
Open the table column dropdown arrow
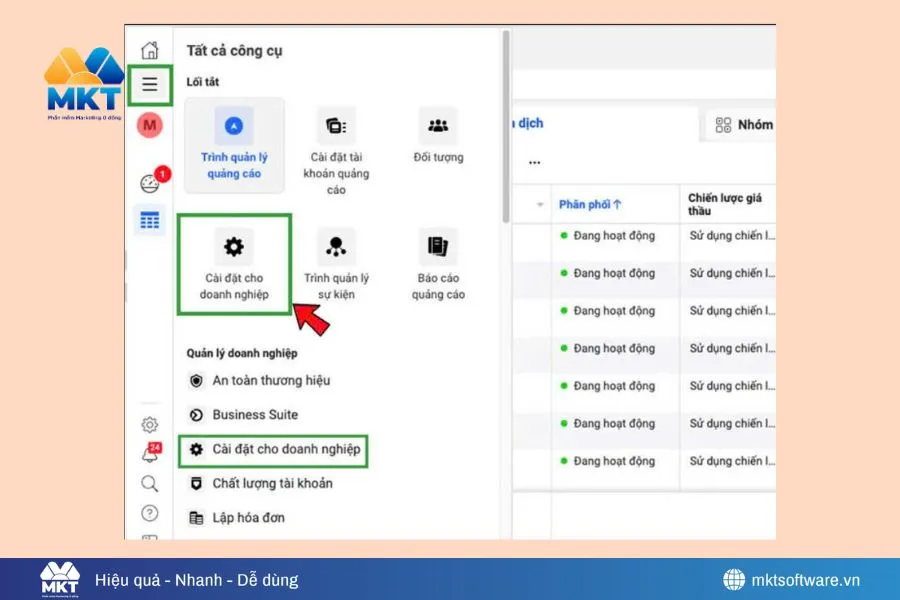coord(539,203)
